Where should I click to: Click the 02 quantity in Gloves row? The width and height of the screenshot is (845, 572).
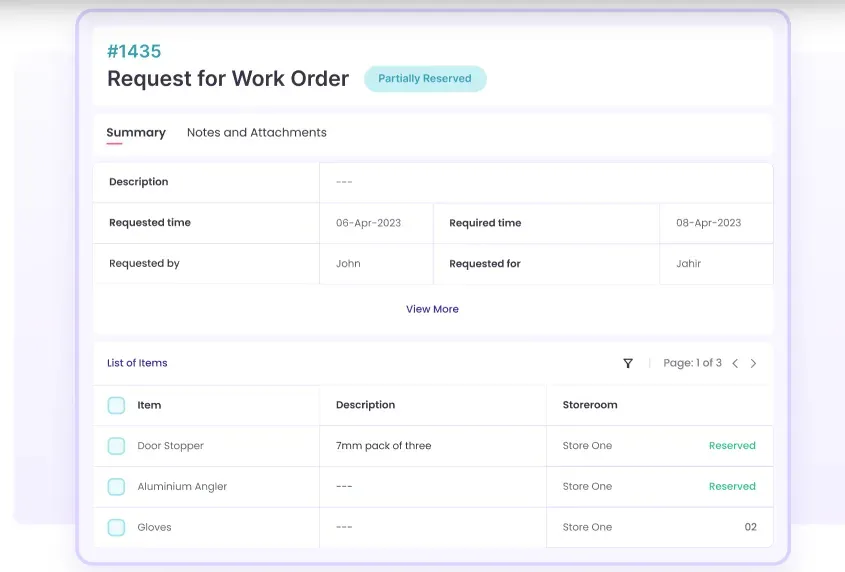750,527
